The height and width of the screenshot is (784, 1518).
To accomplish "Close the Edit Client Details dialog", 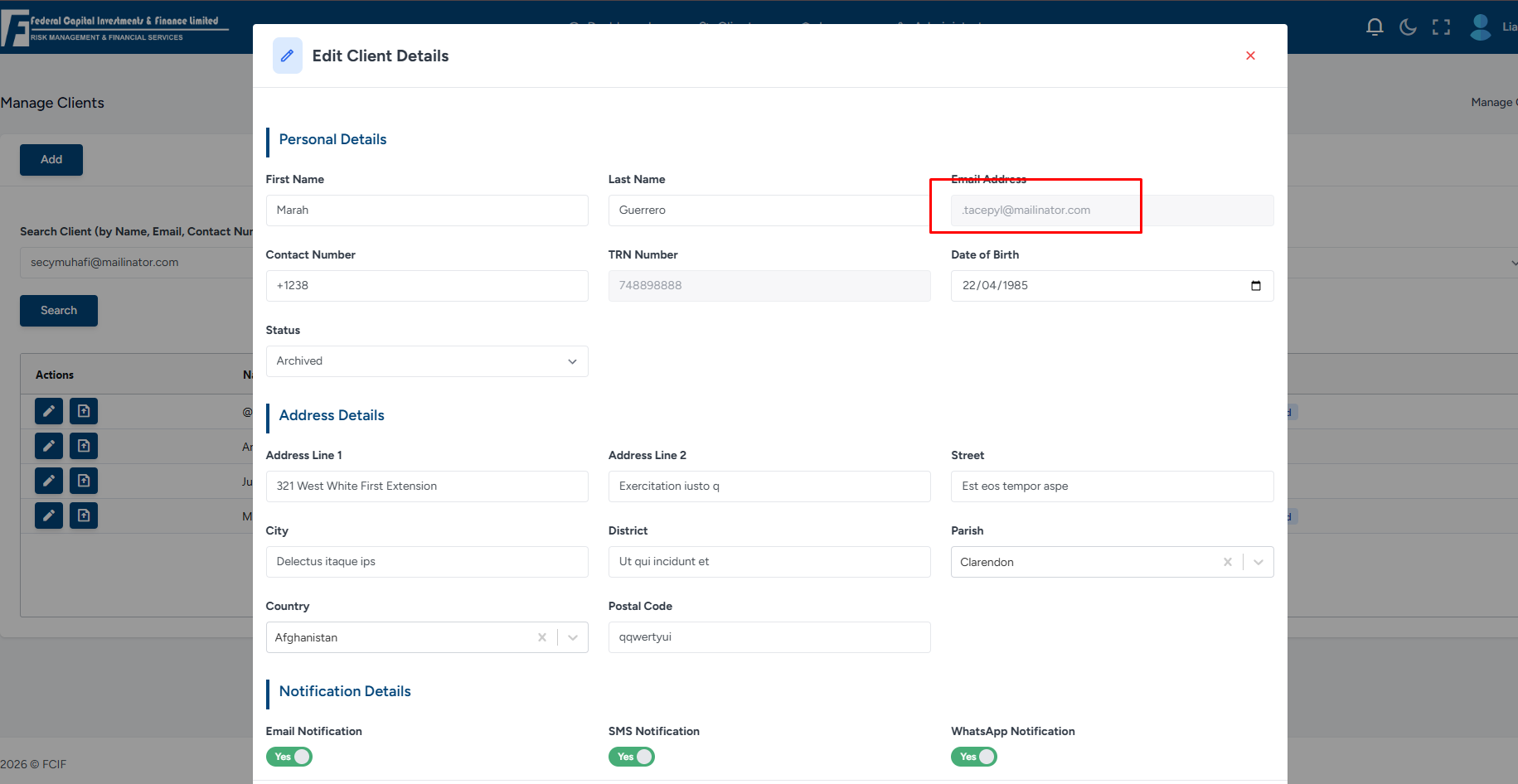I will [x=1250, y=56].
